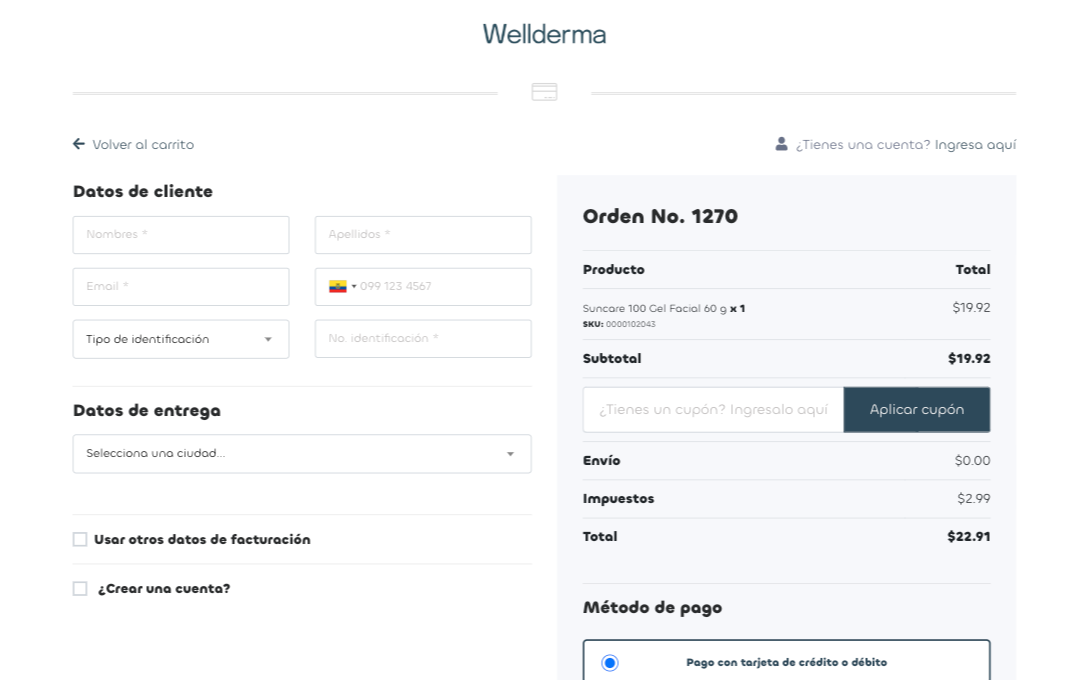The width and height of the screenshot is (1088, 680).
Task: Click the bold $19.92 Subtotal value
Action: tap(969, 359)
